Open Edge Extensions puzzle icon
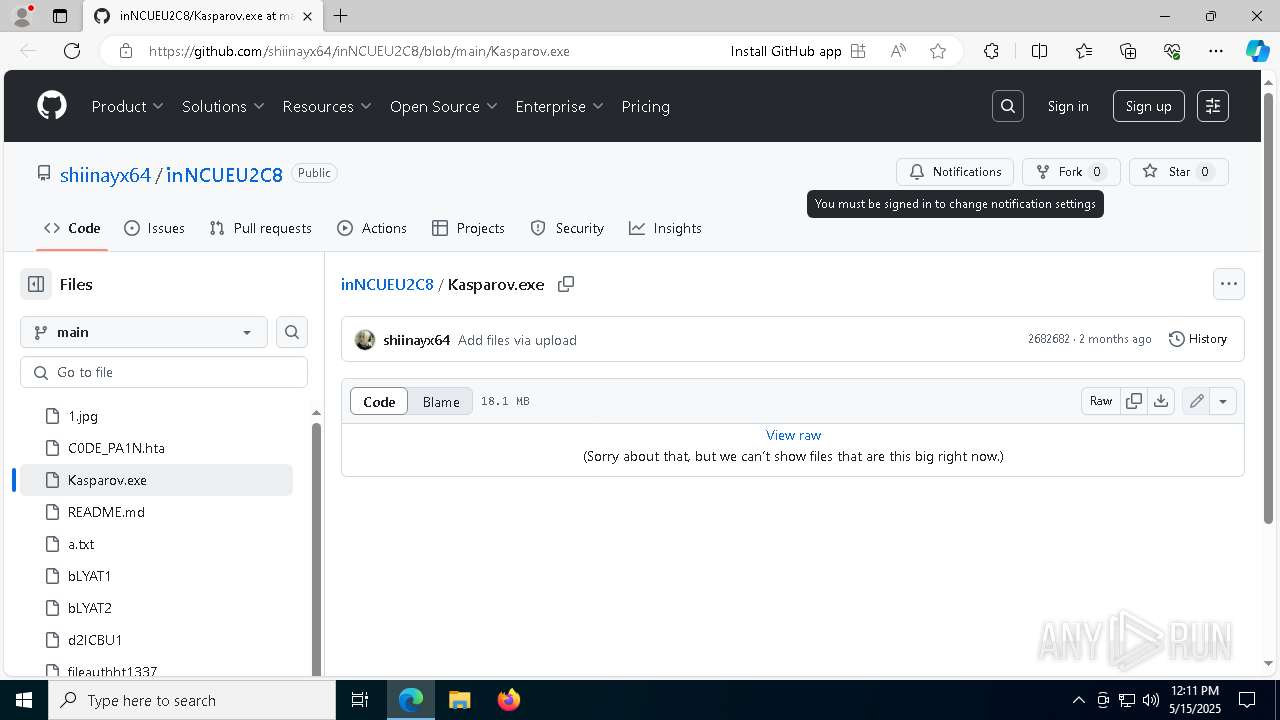The width and height of the screenshot is (1280, 720). pos(991,51)
